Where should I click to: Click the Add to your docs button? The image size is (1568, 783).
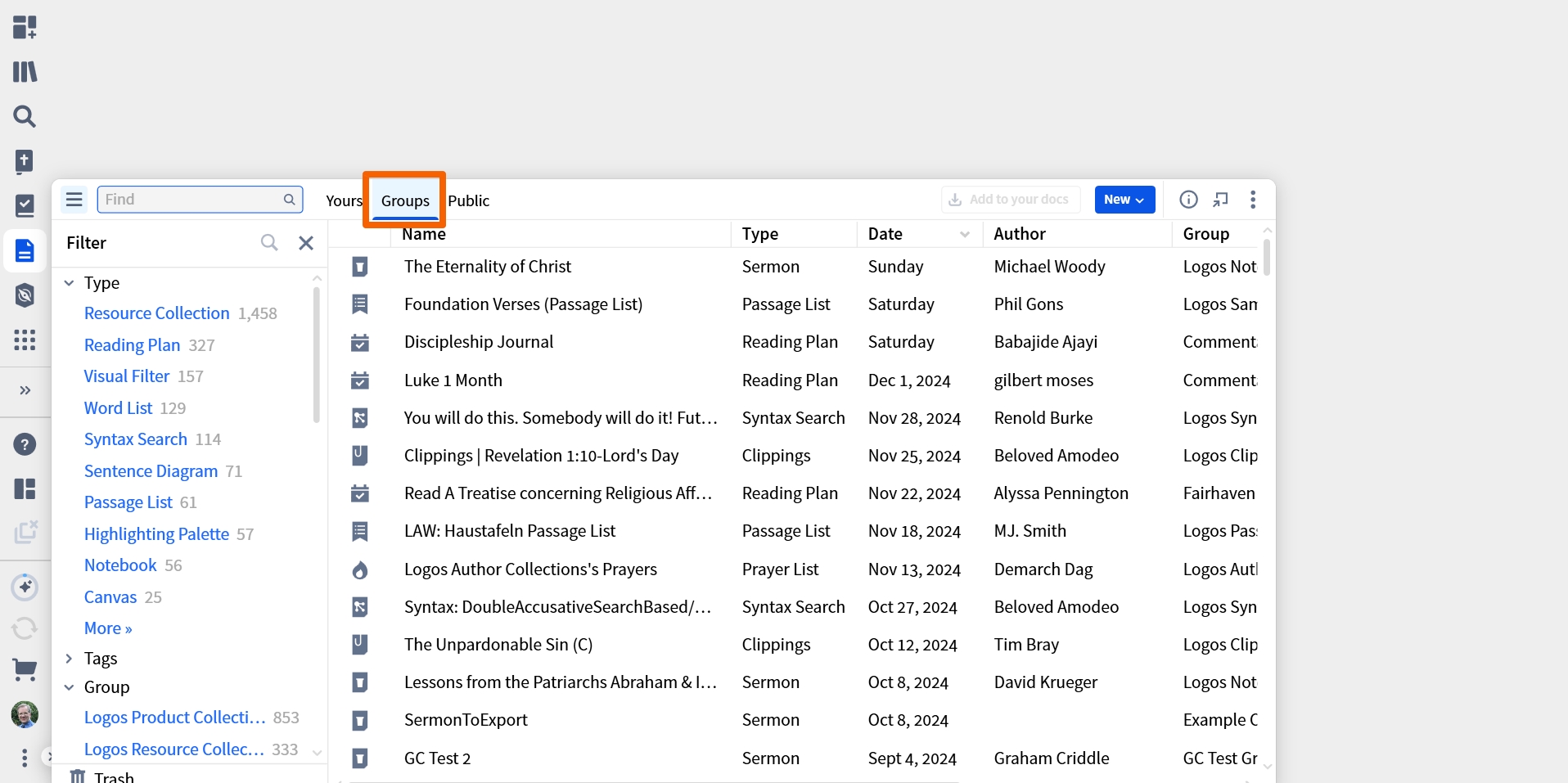pos(1011,200)
